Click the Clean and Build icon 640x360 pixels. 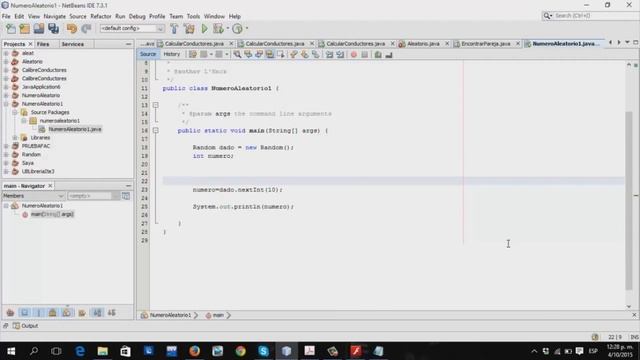(x=189, y=29)
